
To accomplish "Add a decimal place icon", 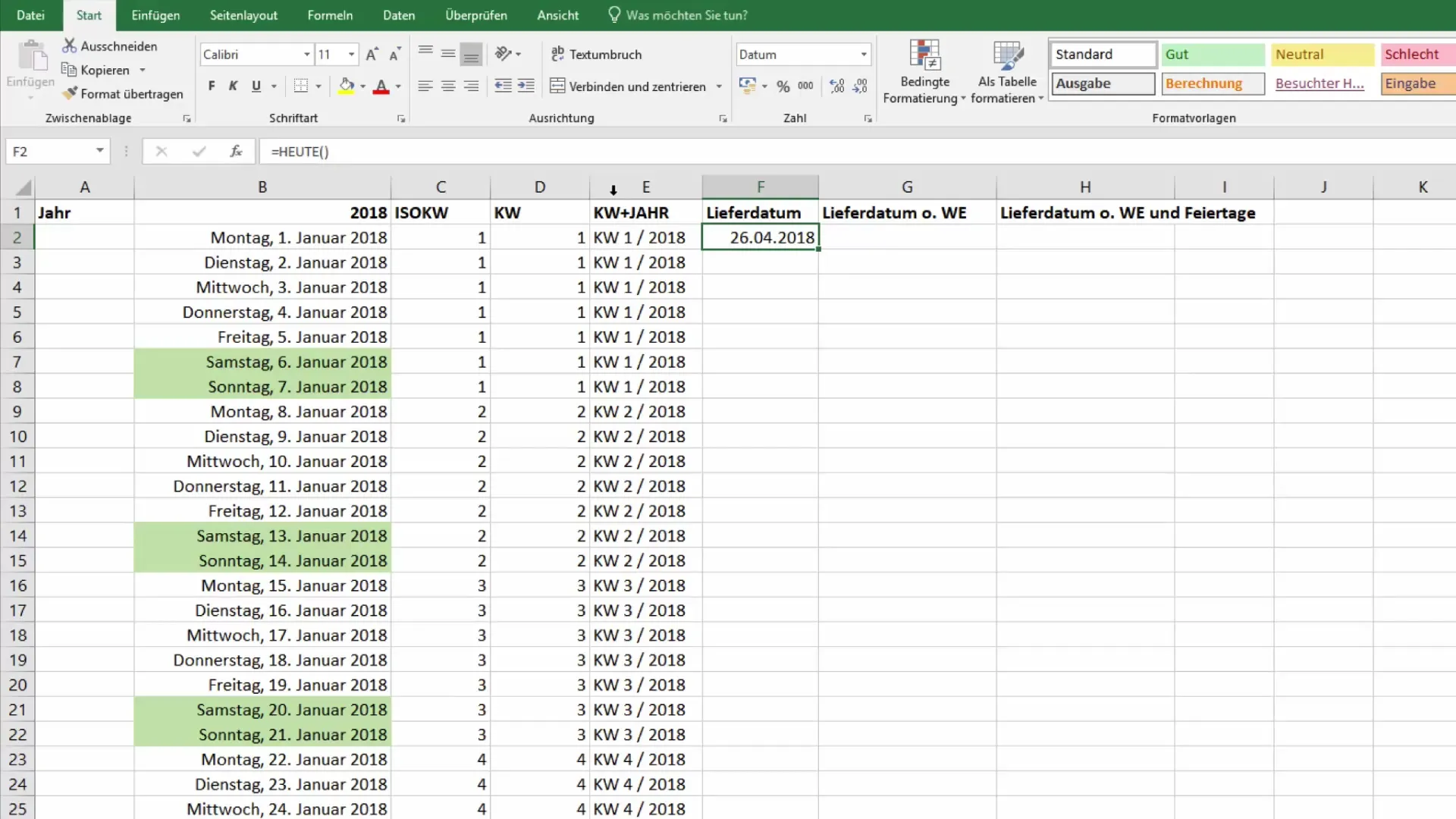I will pos(837,86).
